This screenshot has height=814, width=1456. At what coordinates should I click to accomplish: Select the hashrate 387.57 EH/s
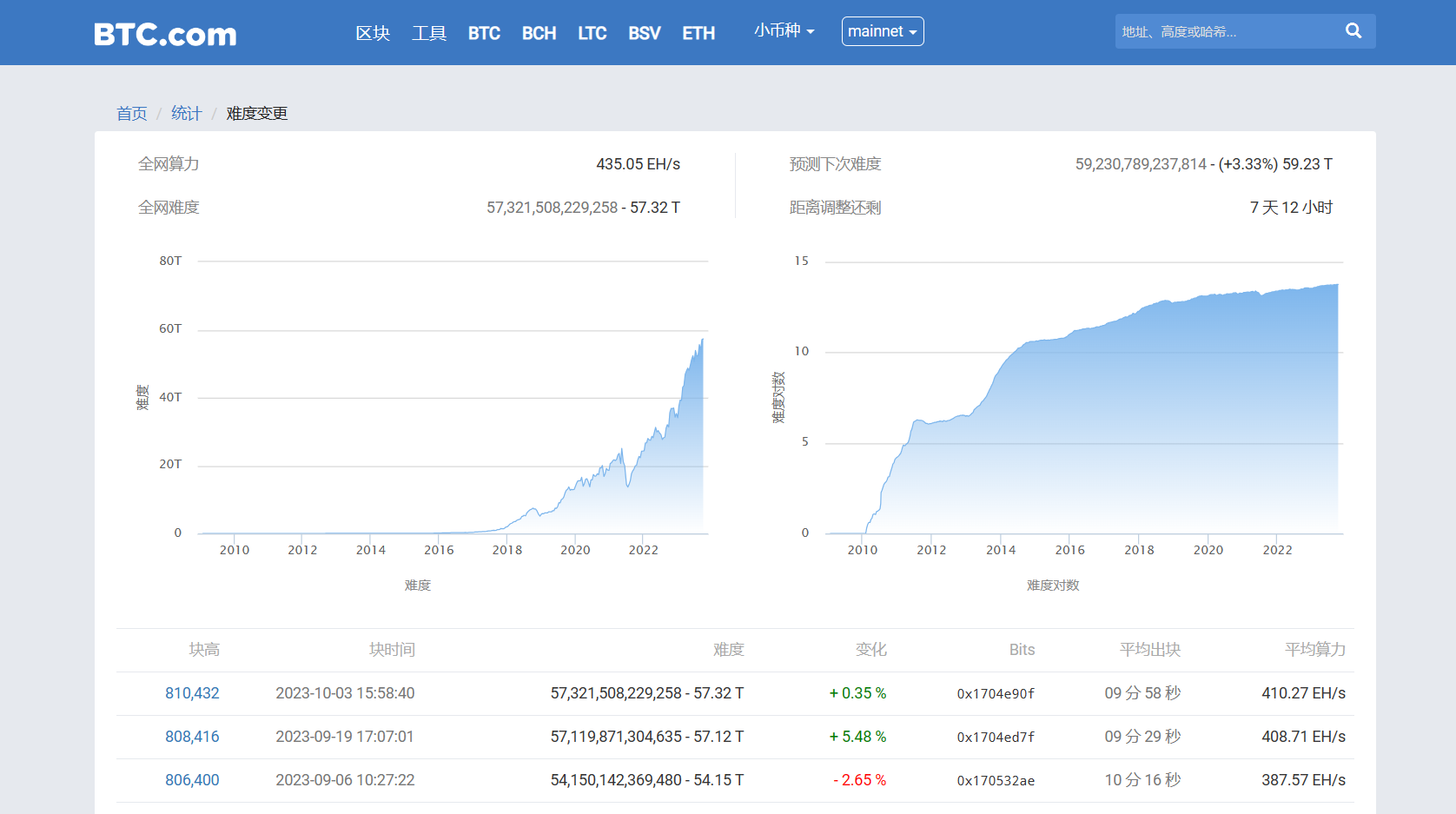tap(1304, 780)
